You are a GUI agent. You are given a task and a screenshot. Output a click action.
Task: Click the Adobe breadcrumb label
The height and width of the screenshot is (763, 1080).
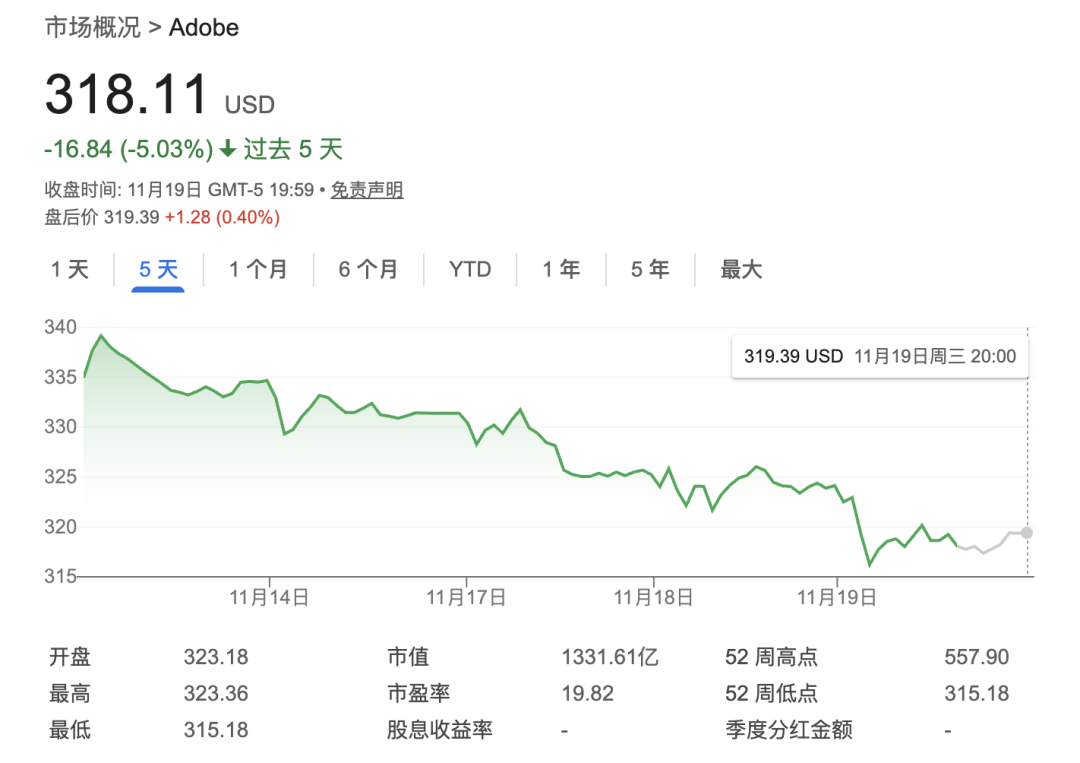coord(203,27)
